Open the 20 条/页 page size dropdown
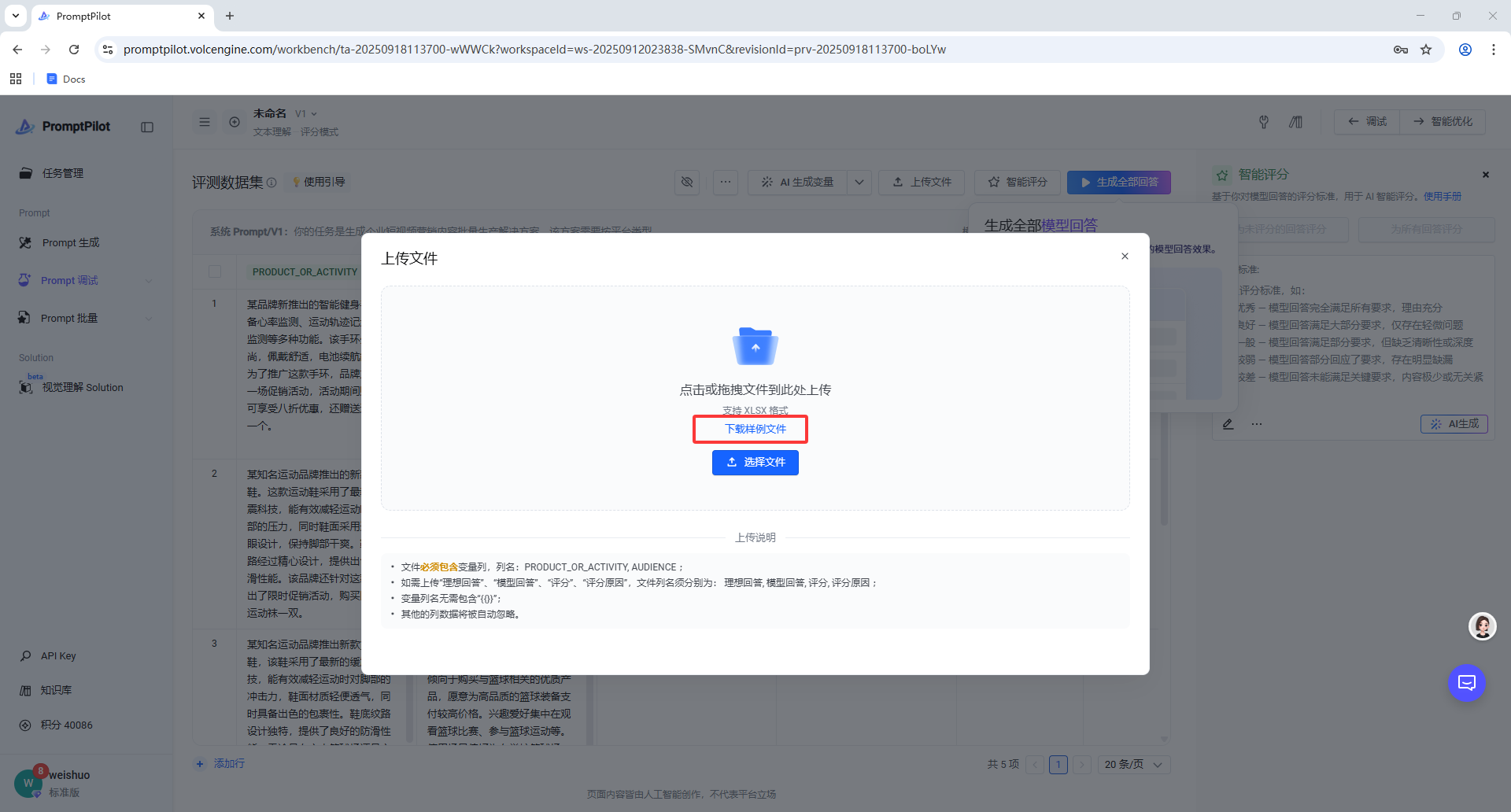Viewport: 1511px width, 812px height. coord(1134,765)
